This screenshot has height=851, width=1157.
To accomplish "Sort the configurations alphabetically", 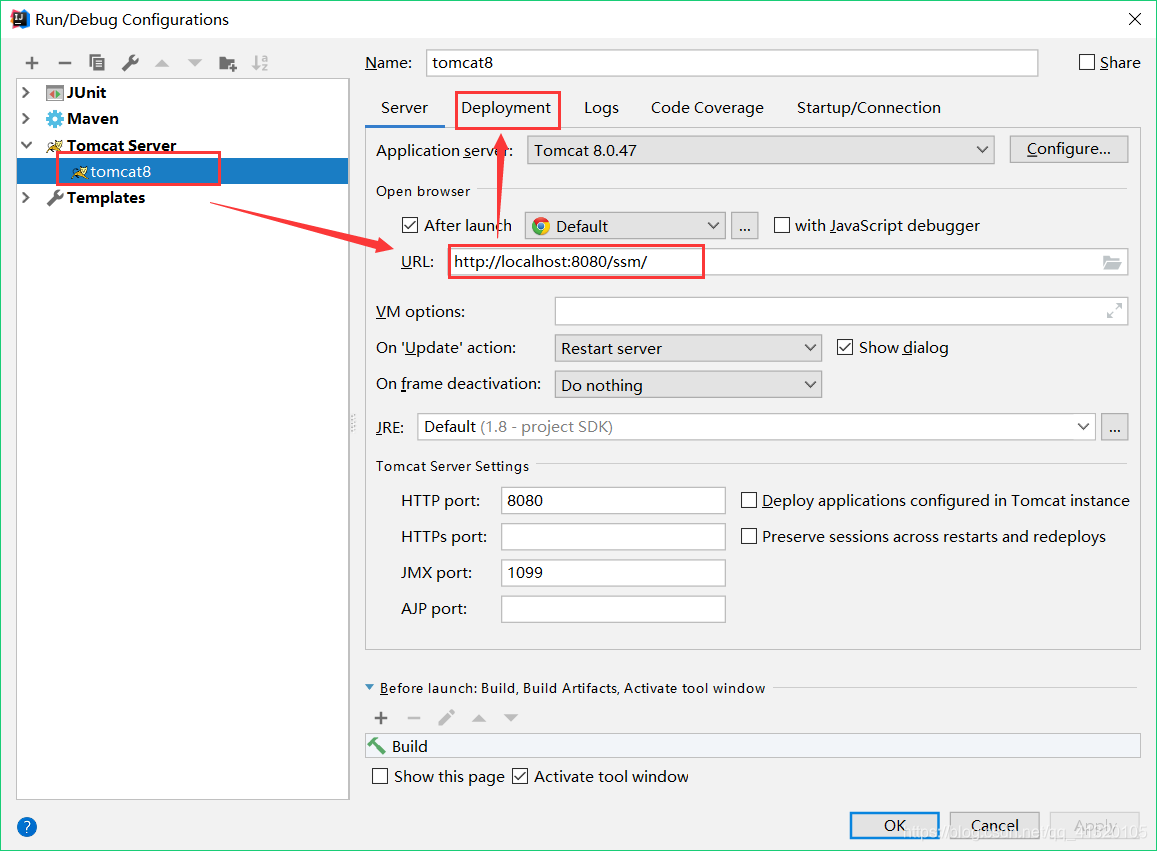I will tap(260, 63).
